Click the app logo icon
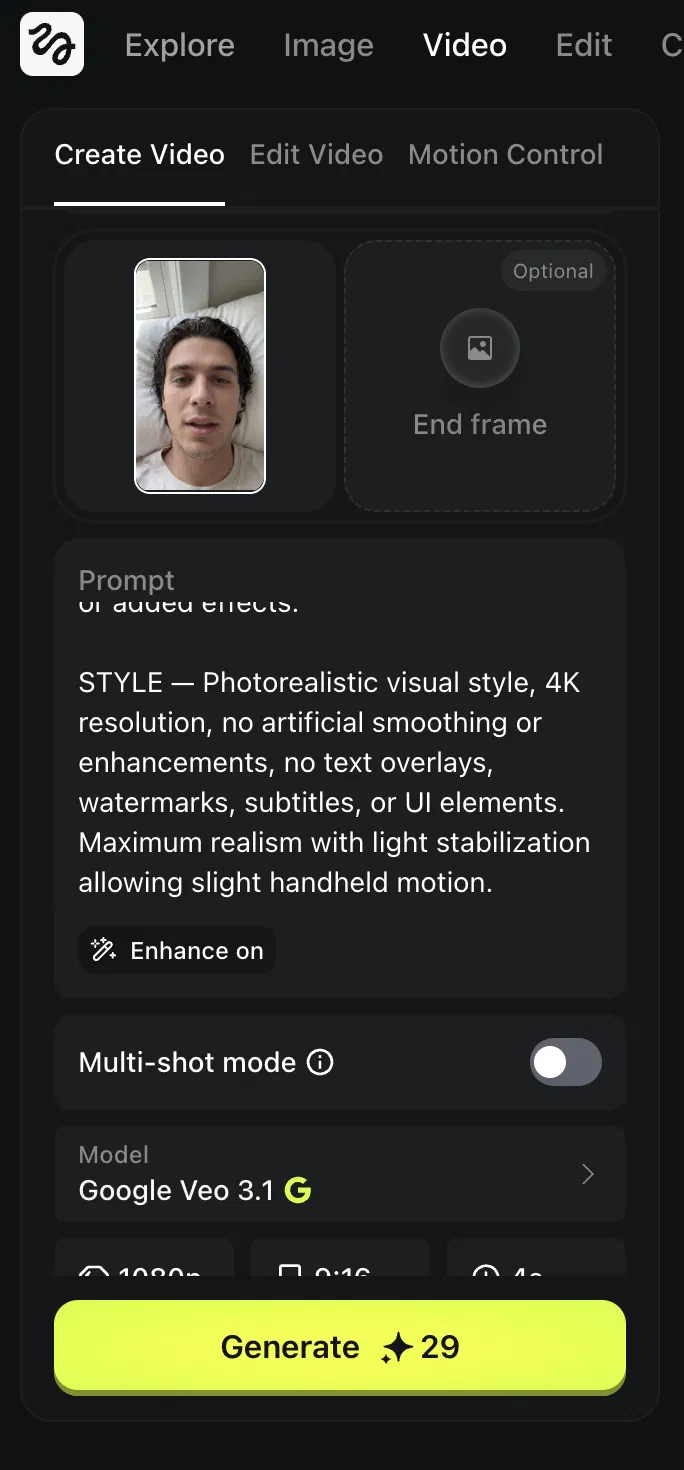This screenshot has height=1470, width=684. pos(52,44)
